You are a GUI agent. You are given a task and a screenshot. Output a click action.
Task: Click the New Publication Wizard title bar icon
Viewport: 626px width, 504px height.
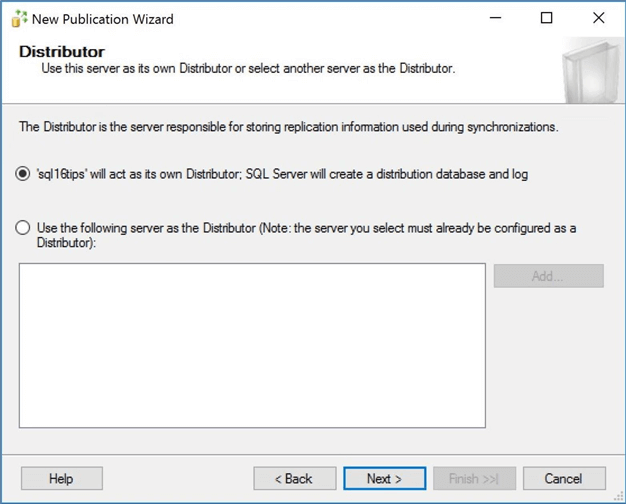[19, 18]
